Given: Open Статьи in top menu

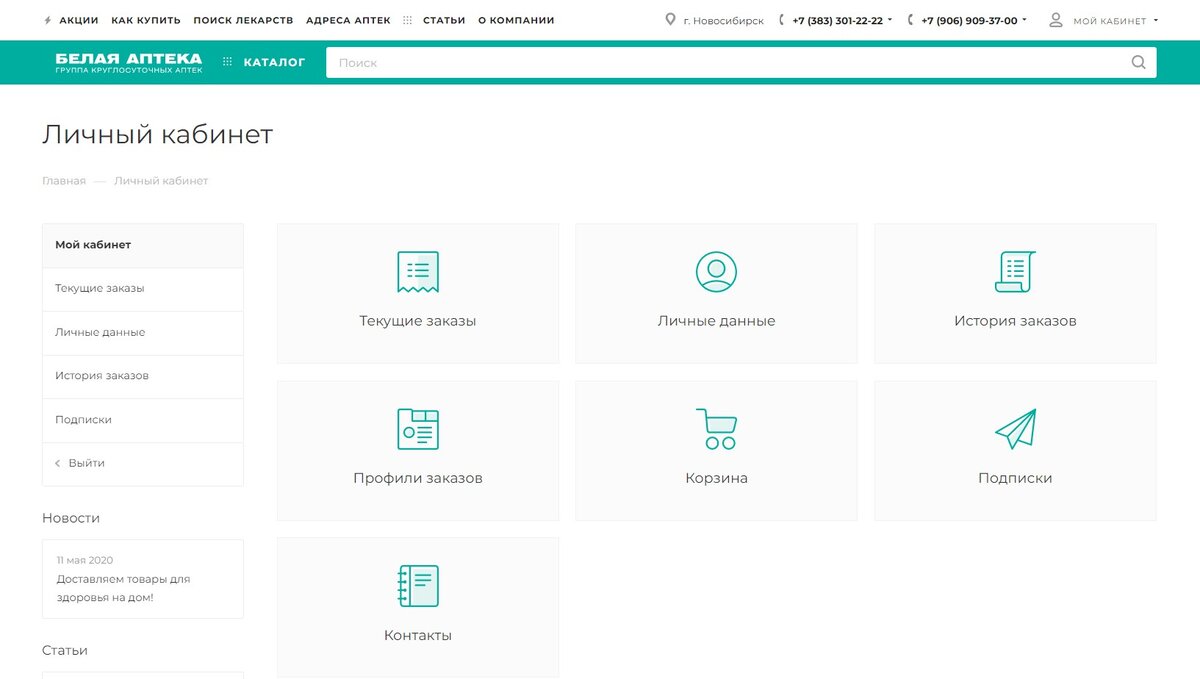Looking at the screenshot, I should point(444,20).
